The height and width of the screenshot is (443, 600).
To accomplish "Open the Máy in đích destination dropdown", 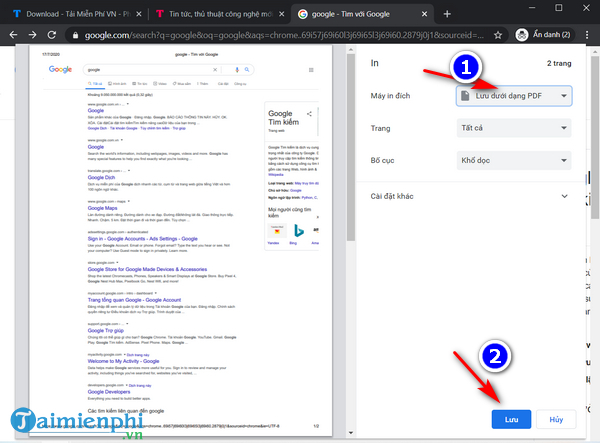I will click(514, 96).
